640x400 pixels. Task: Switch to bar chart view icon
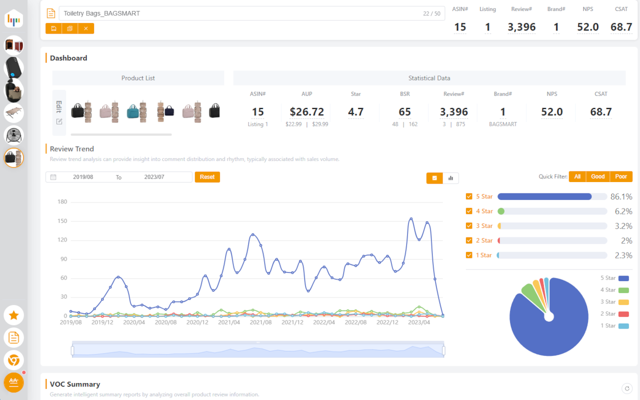pos(451,178)
